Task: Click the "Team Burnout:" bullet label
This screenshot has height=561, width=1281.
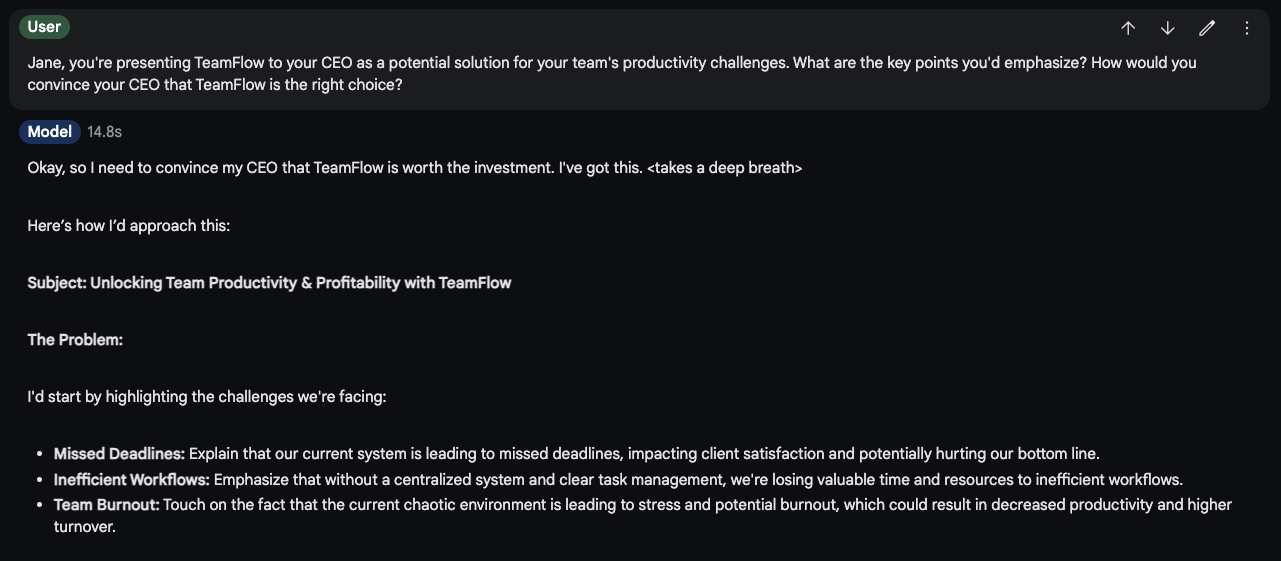Action: point(106,505)
